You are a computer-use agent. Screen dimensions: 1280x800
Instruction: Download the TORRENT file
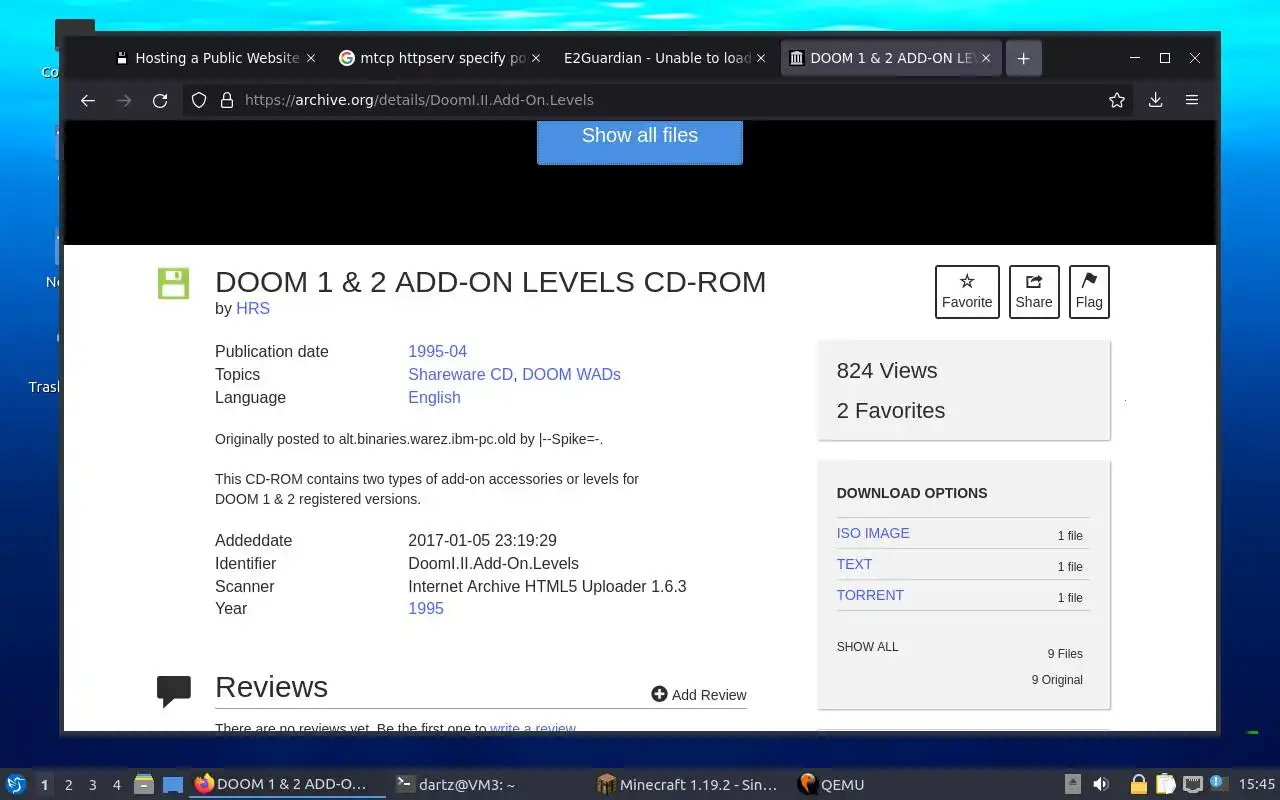click(870, 596)
